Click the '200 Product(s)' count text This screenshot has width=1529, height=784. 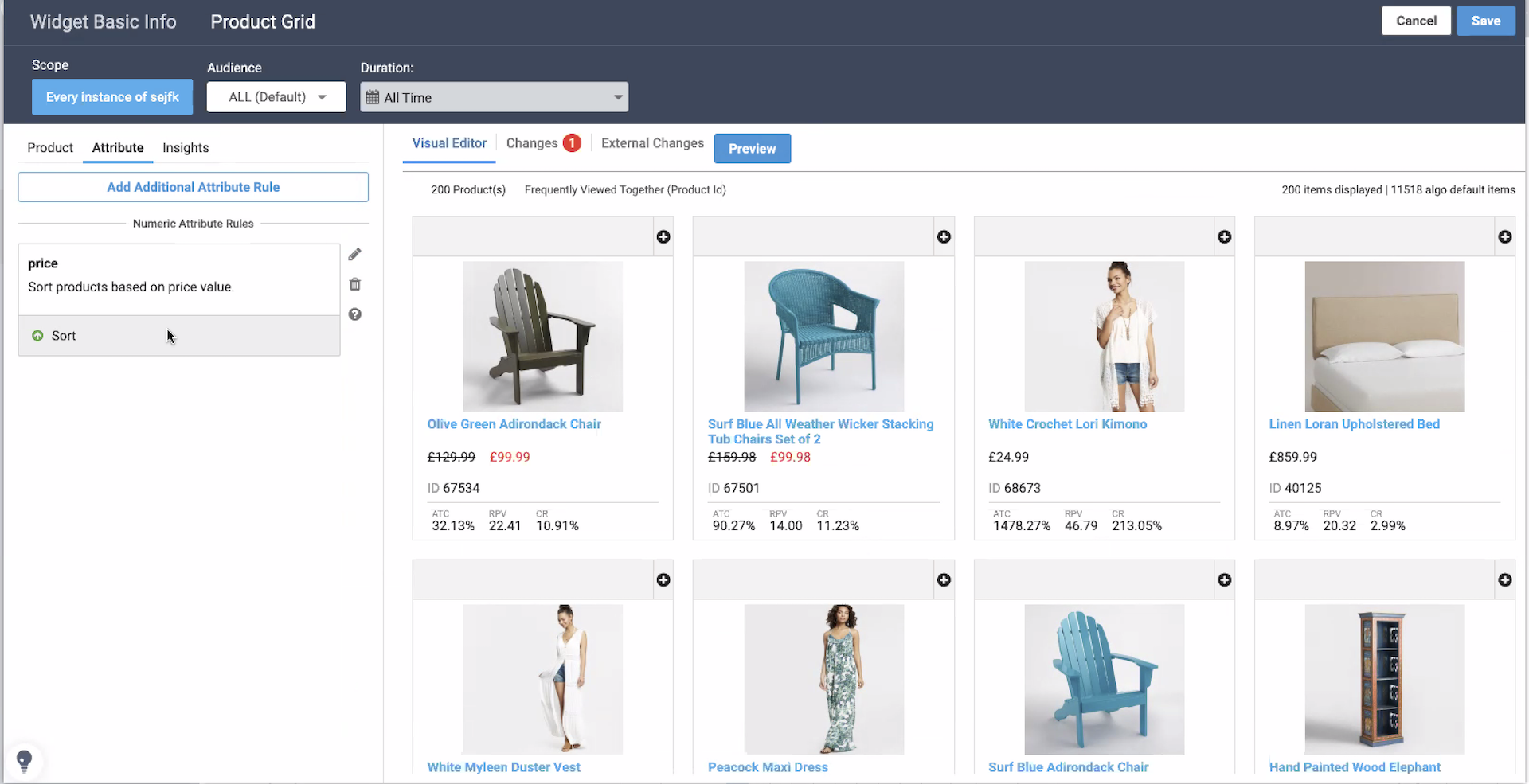468,189
